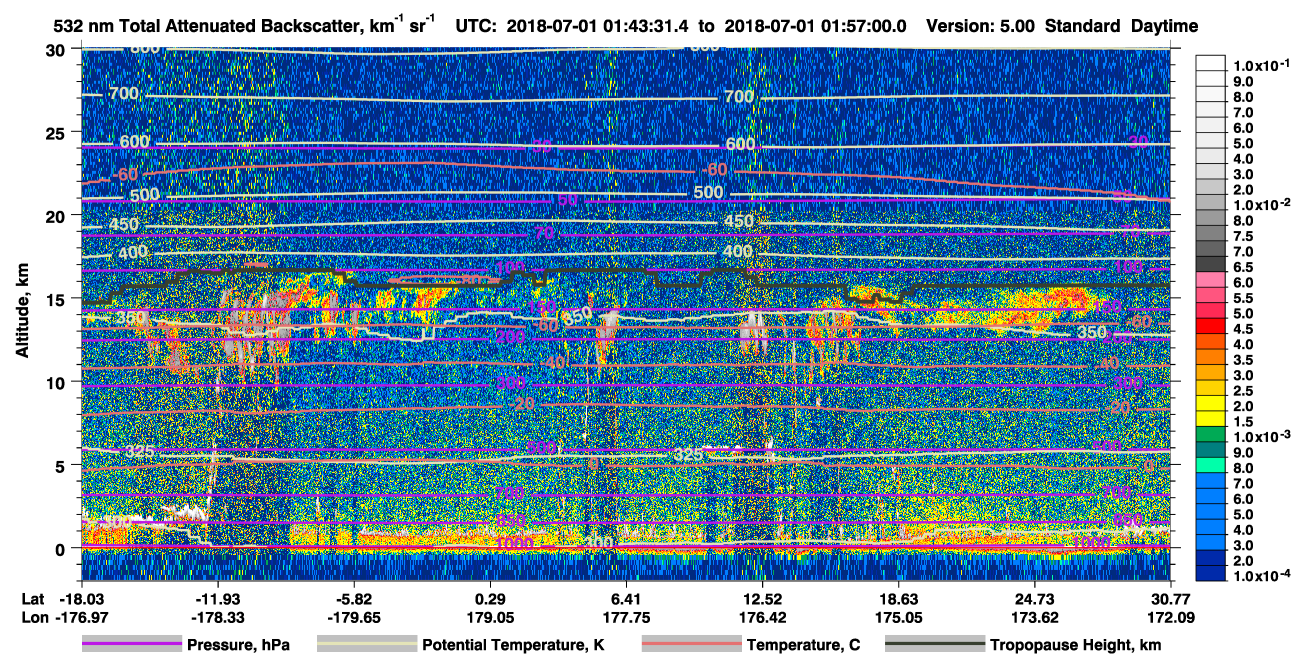The height and width of the screenshot is (667, 1300).
Task: Click '532 nm Total Attenuated Backscatter' title text
Action: click(207, 27)
